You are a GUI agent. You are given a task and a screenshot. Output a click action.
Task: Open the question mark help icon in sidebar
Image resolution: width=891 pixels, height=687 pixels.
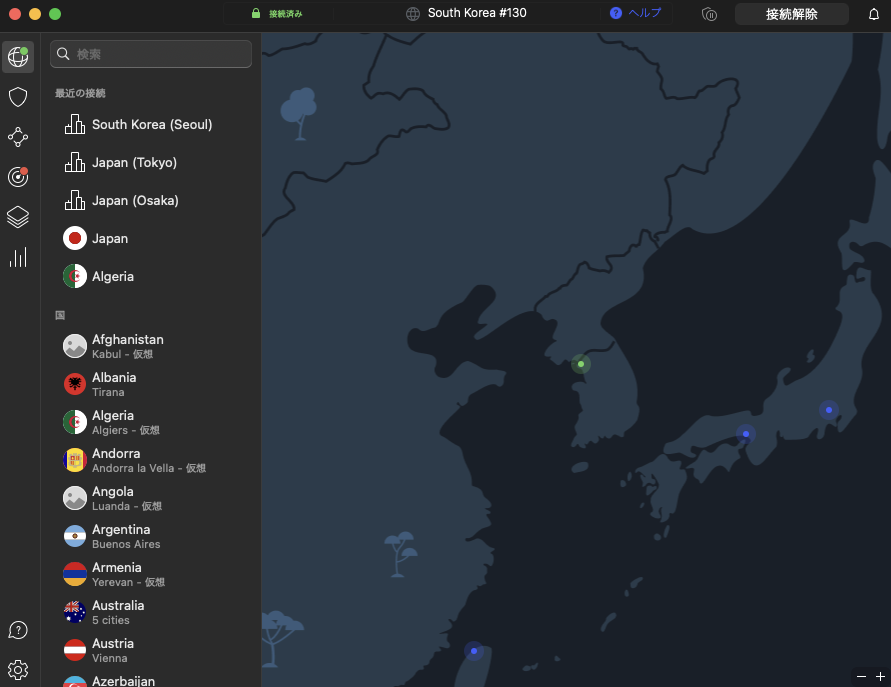pyautogui.click(x=17, y=630)
